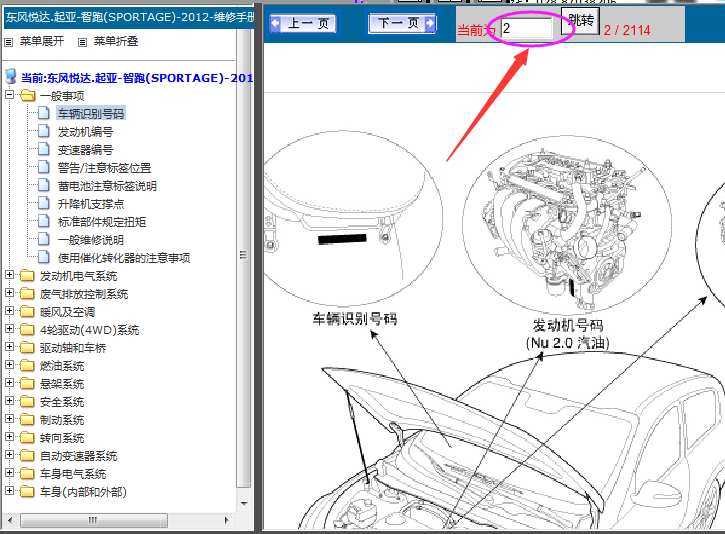The height and width of the screenshot is (534, 725).
Task: Collapse the 一般事项 folder
Action: pyautogui.click(x=9, y=95)
